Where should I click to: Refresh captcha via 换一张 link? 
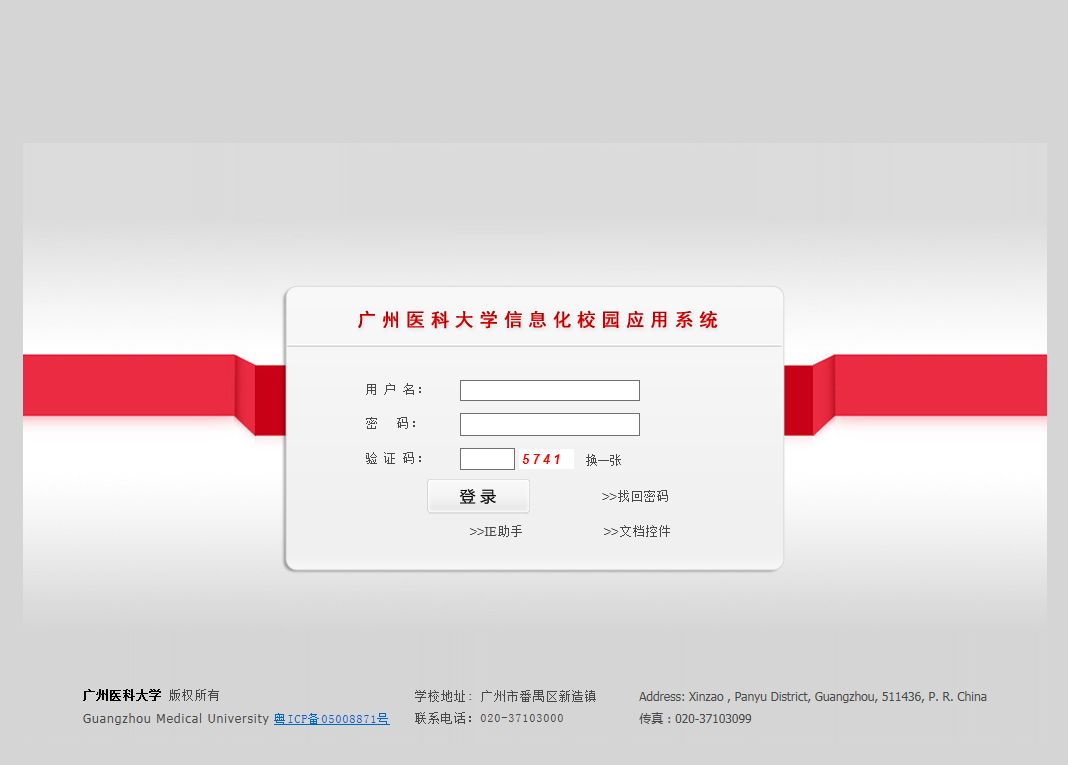click(603, 460)
